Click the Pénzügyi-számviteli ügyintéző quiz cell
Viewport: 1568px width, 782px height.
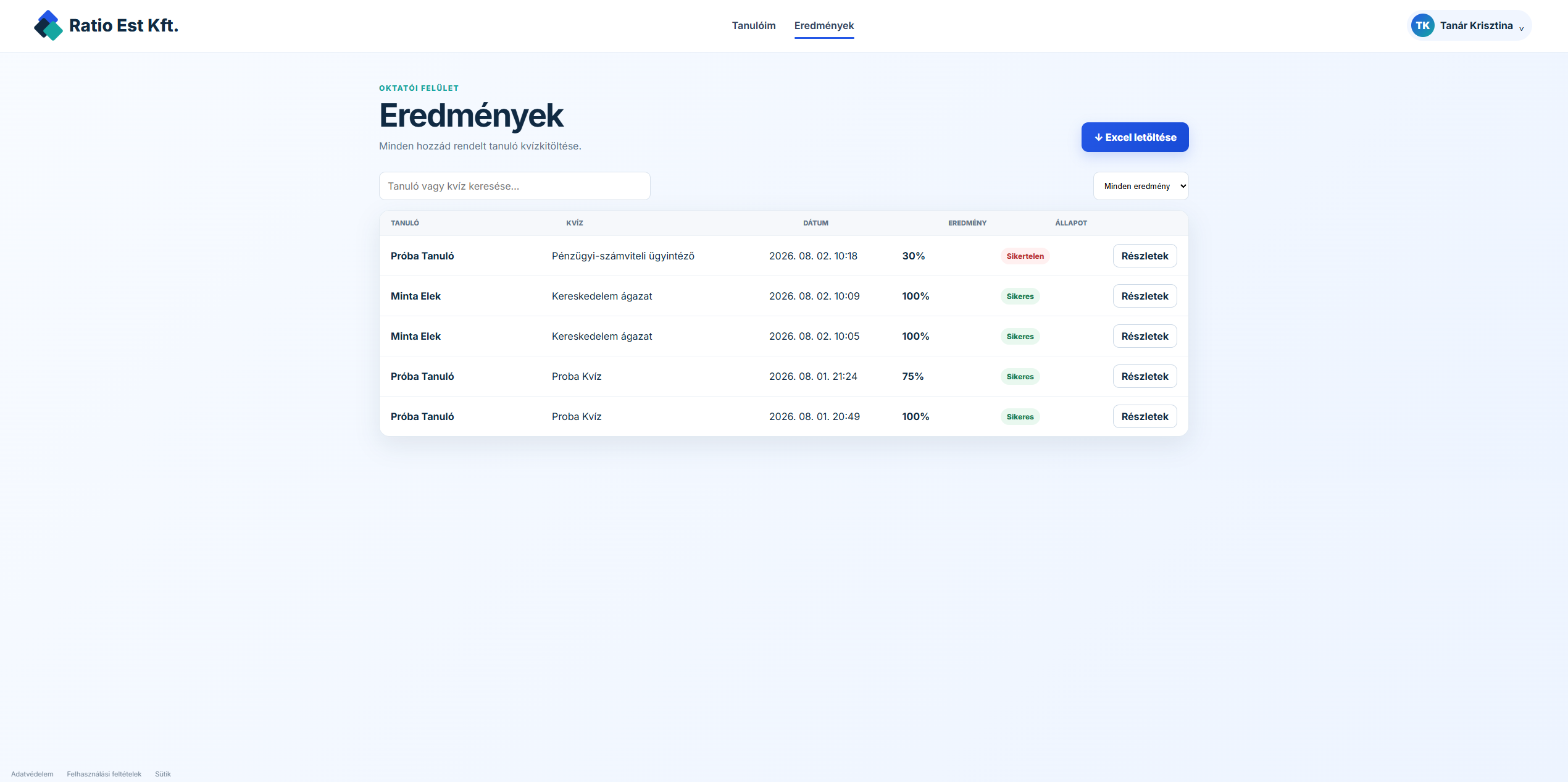pyautogui.click(x=623, y=256)
